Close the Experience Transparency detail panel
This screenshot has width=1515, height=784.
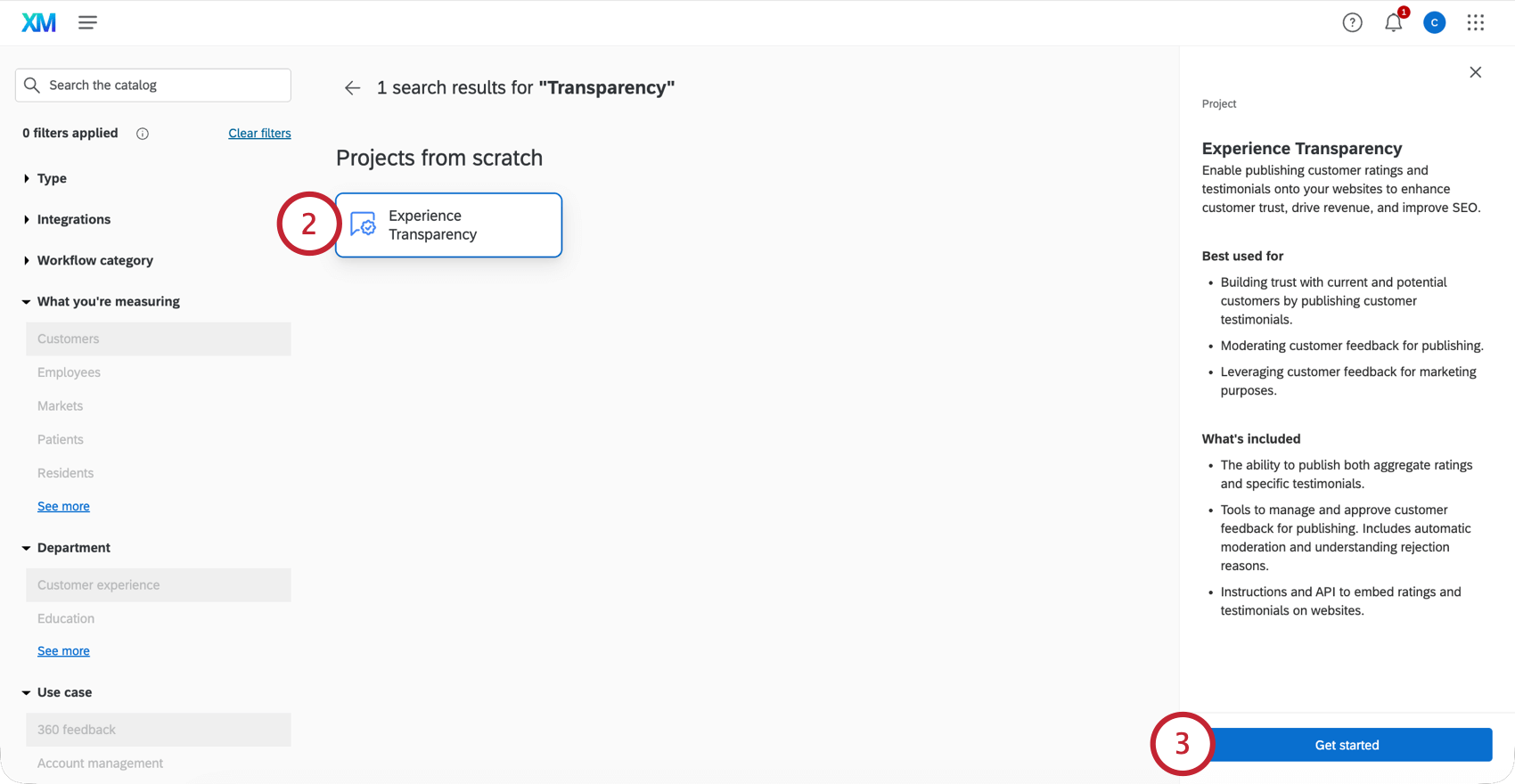pos(1475,72)
